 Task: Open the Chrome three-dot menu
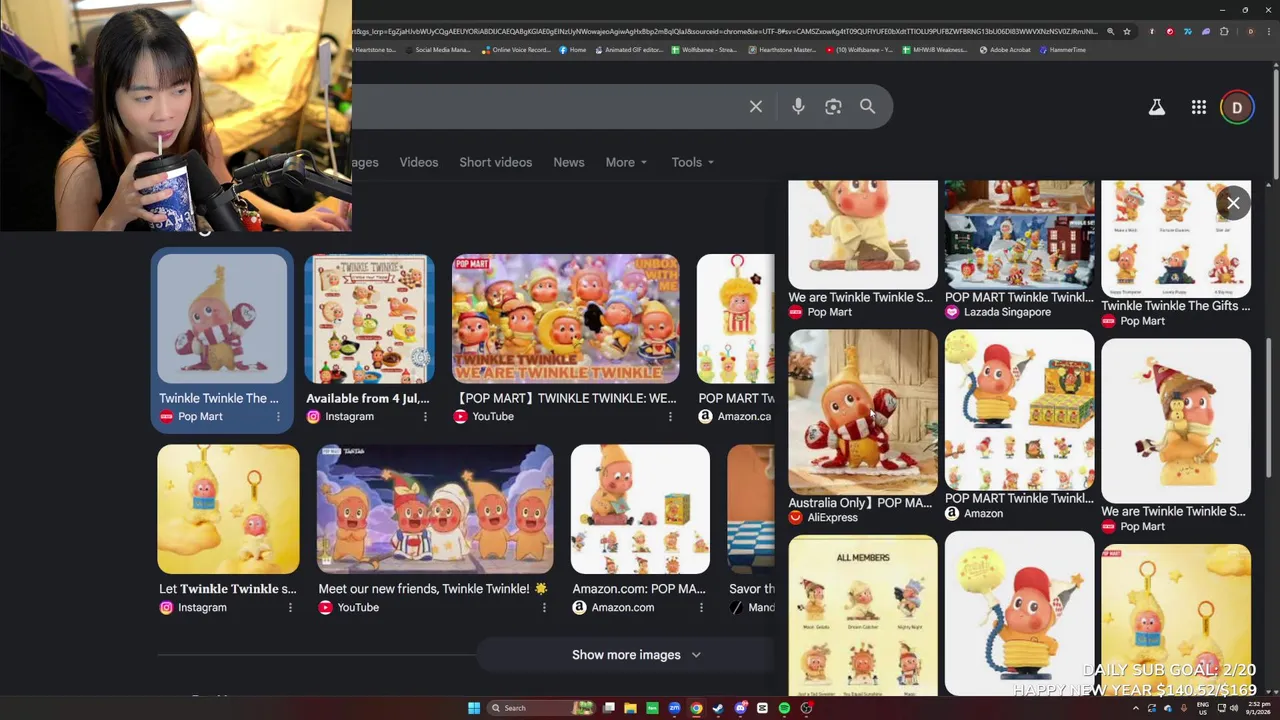click(1268, 31)
